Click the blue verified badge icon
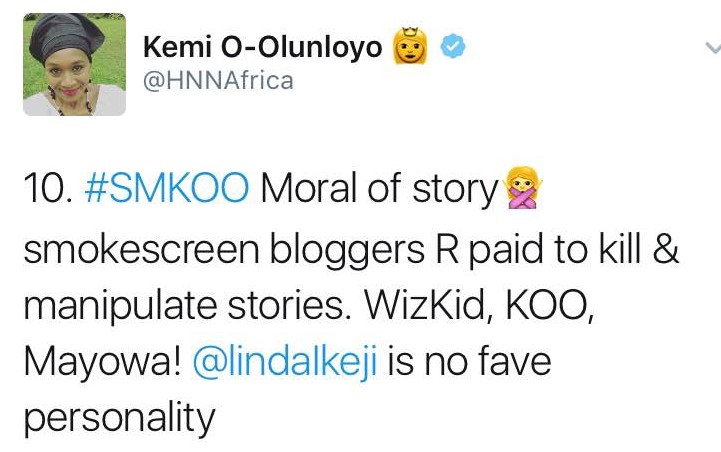Image resolution: width=721 pixels, height=452 pixels. pos(454,47)
